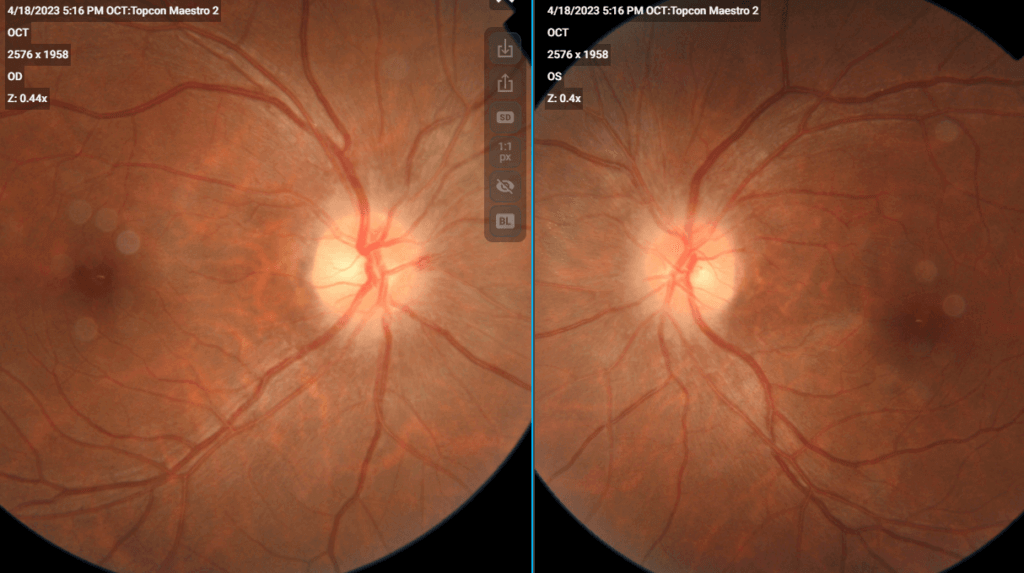
Task: Click the OD laterality label
Action: click(15, 76)
